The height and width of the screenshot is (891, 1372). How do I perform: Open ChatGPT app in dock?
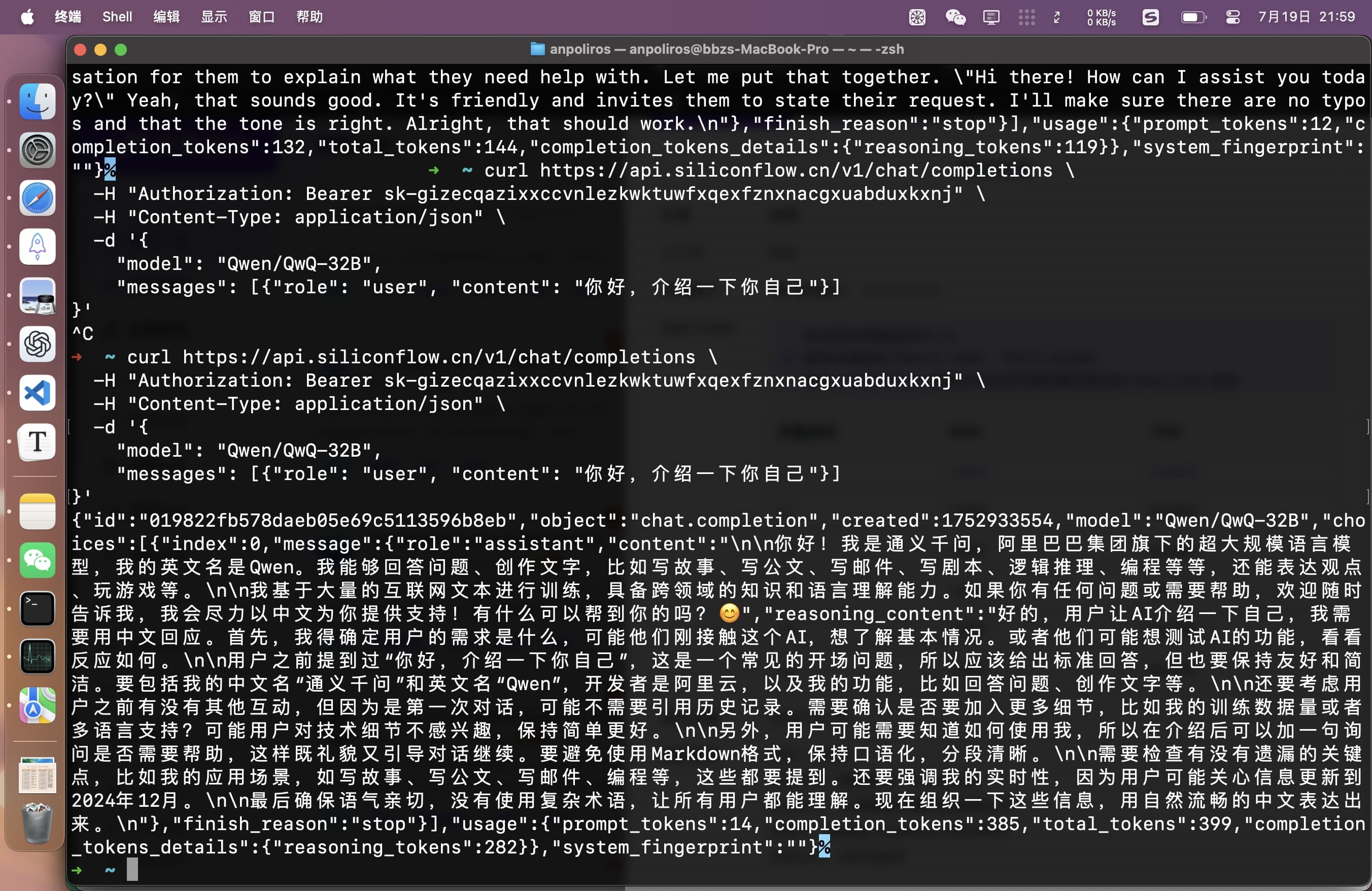point(38,345)
